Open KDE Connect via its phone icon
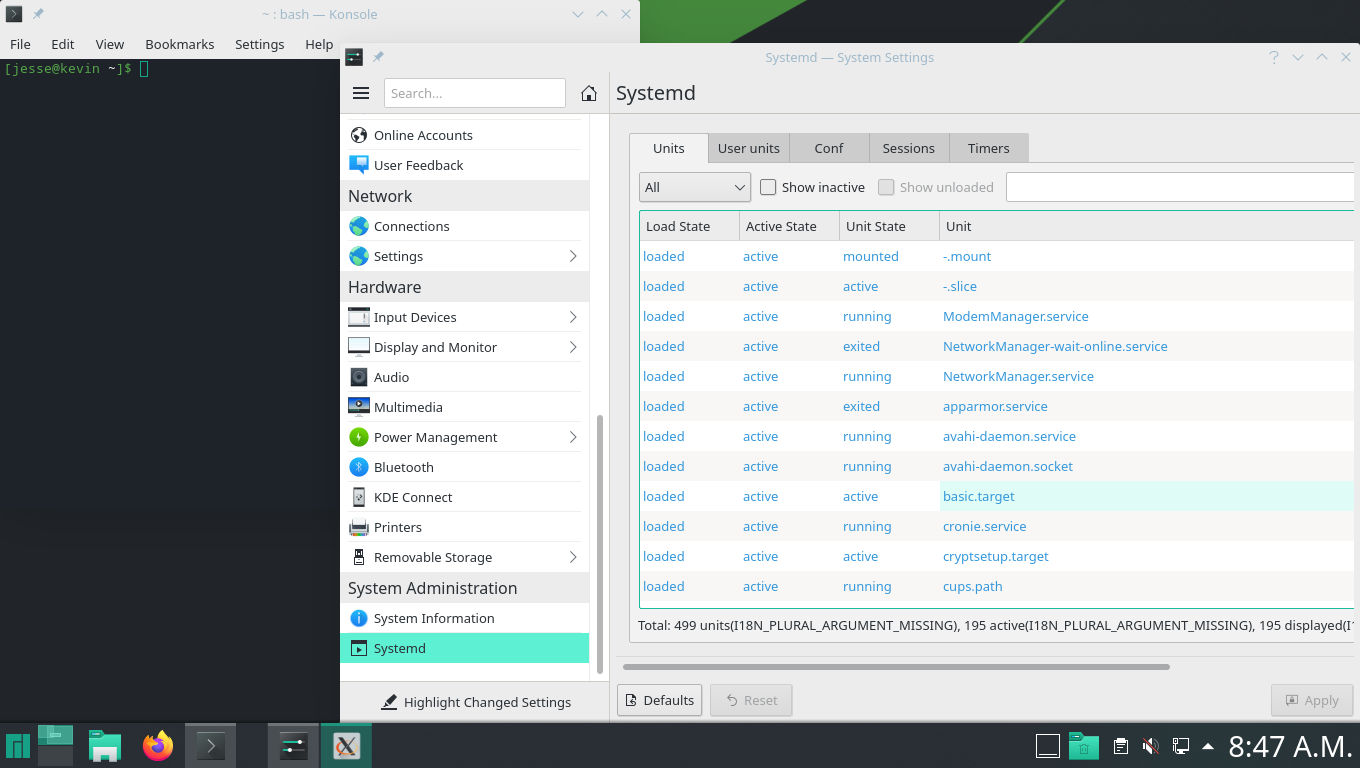Viewport: 1360px width, 768px height. point(359,497)
